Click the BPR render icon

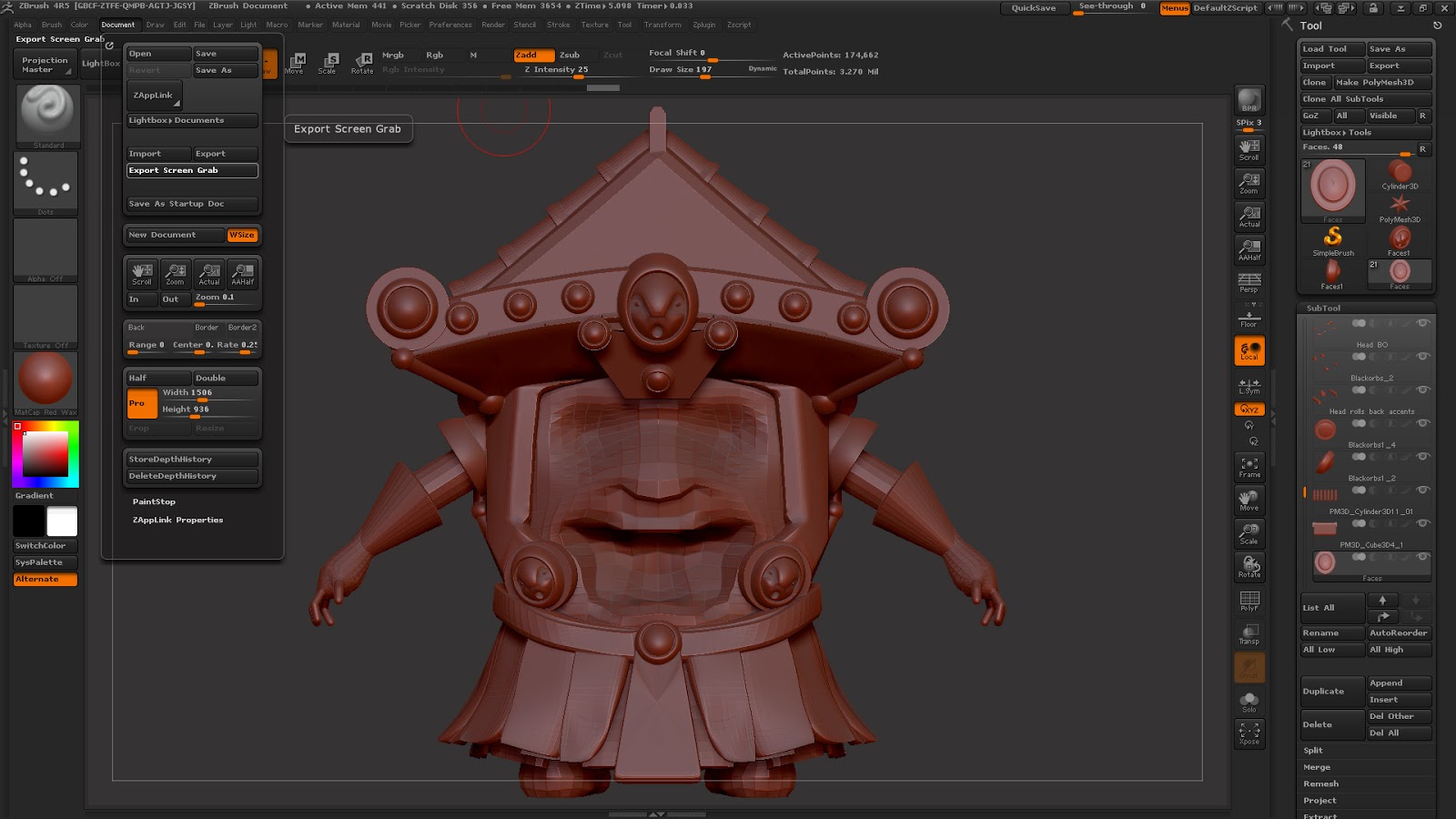point(1249,101)
